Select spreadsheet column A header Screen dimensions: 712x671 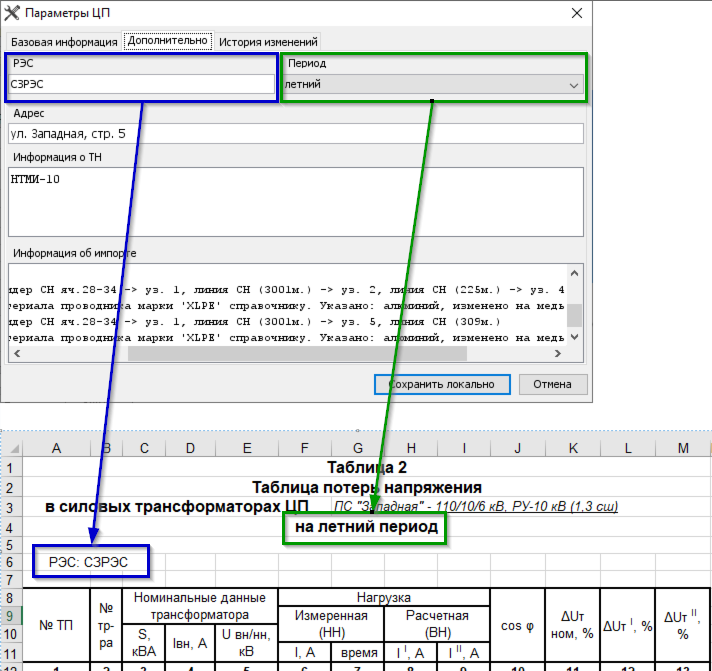click(56, 448)
